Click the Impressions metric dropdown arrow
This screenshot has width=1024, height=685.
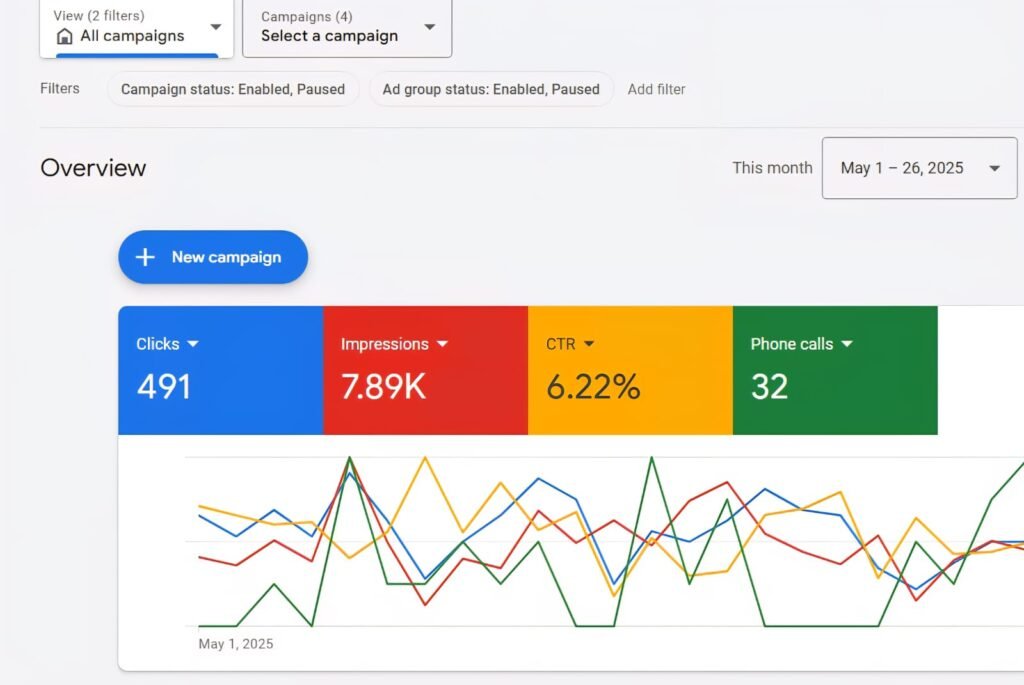pyautogui.click(x=442, y=344)
